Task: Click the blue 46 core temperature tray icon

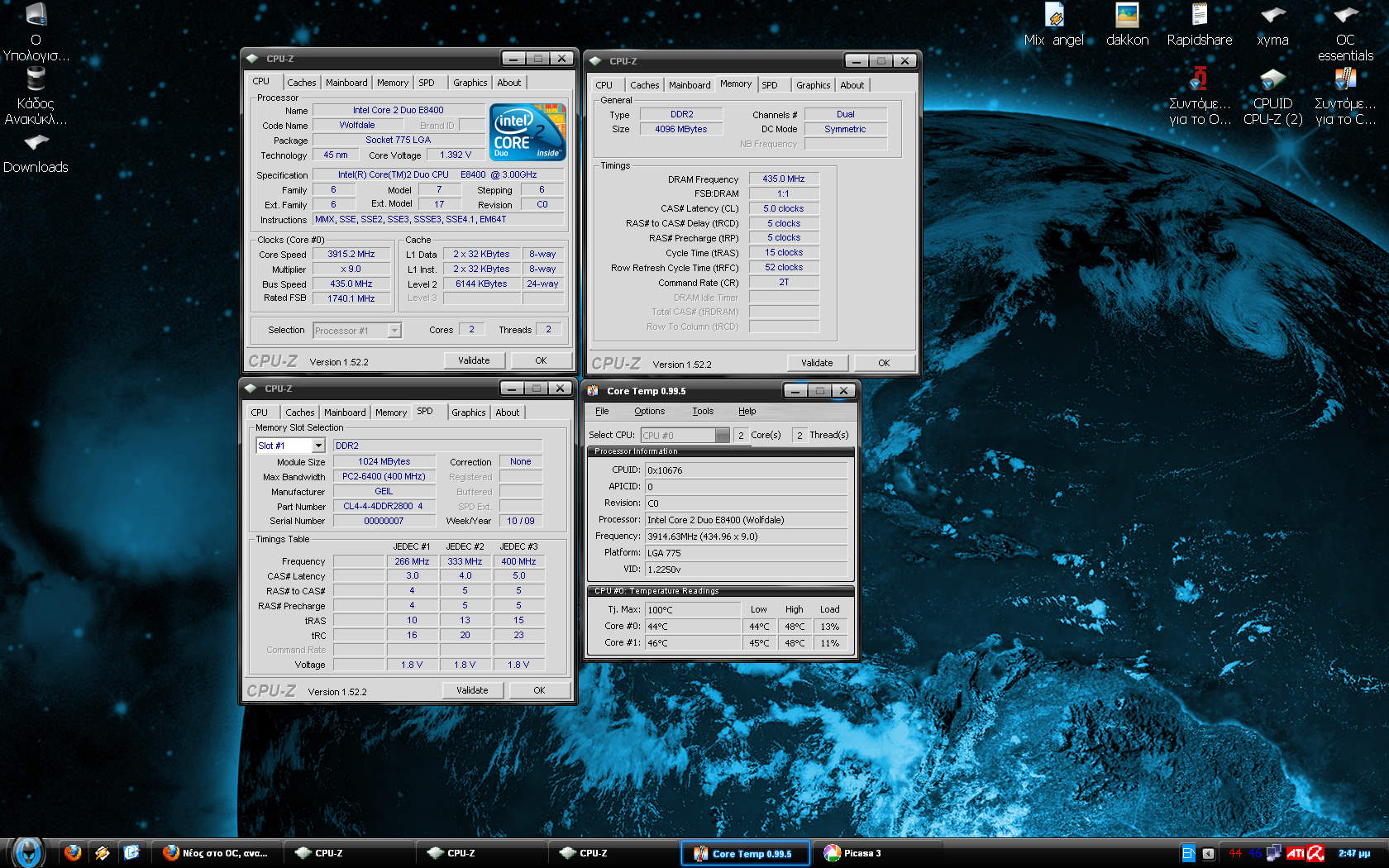Action: [x=1255, y=853]
